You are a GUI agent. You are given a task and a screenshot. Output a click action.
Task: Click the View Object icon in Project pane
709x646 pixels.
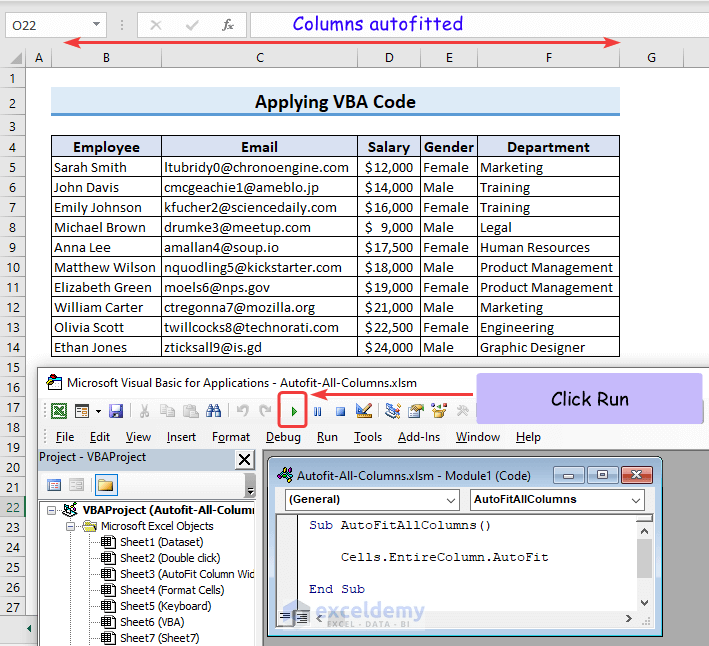tap(76, 486)
